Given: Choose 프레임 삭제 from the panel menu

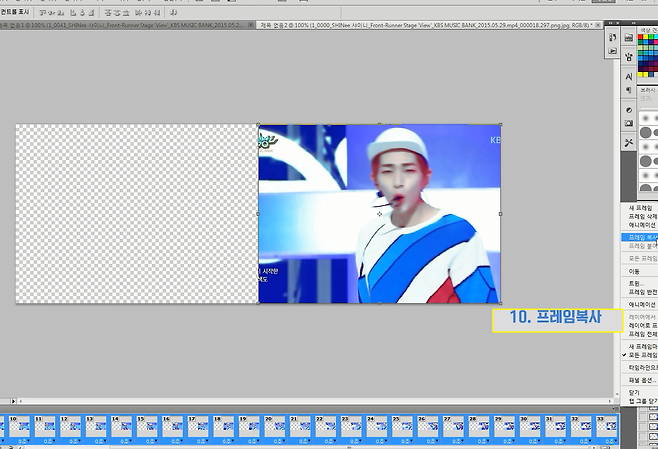Looking at the screenshot, I should 642,217.
